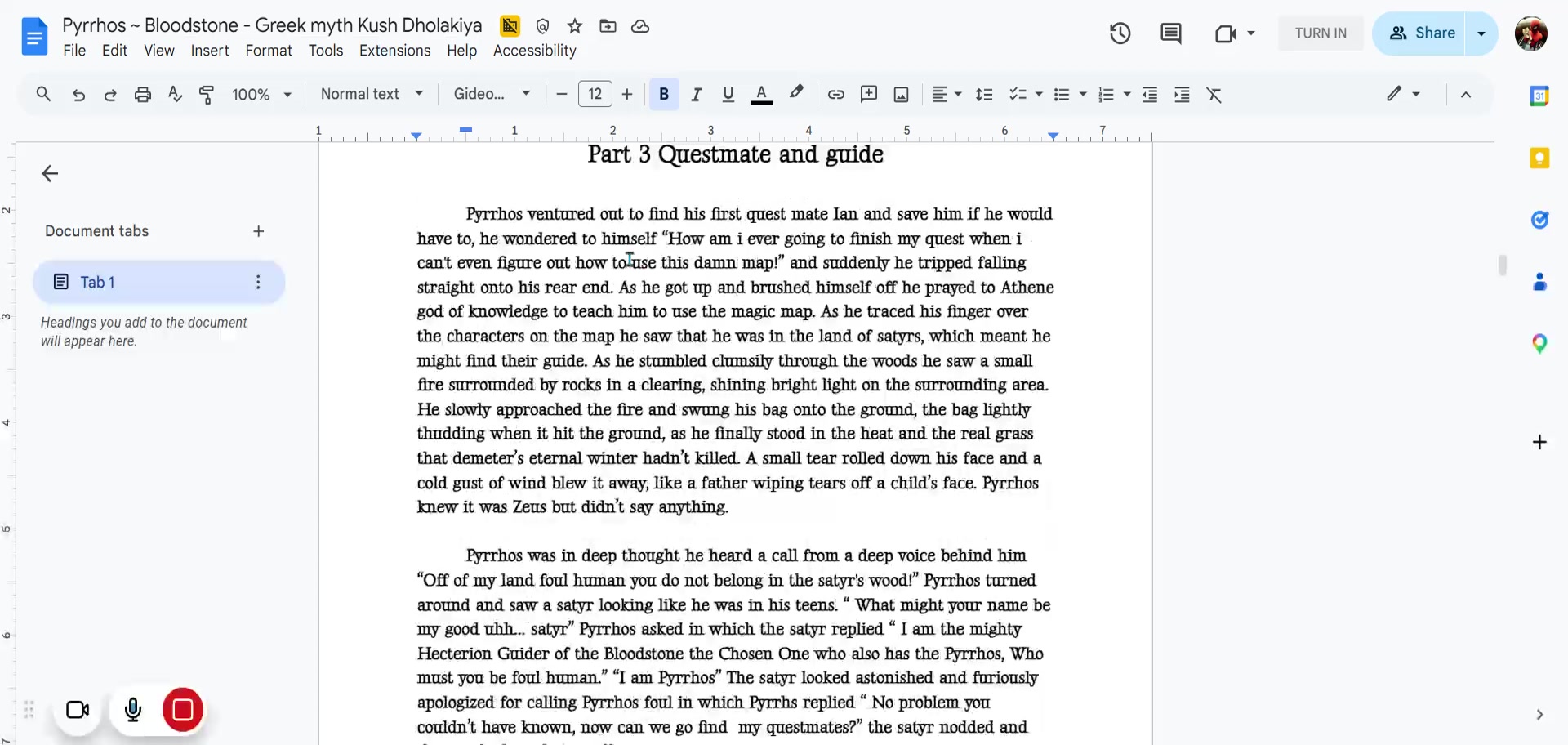Toggle bold formatting
The image size is (1568, 745).
664,95
